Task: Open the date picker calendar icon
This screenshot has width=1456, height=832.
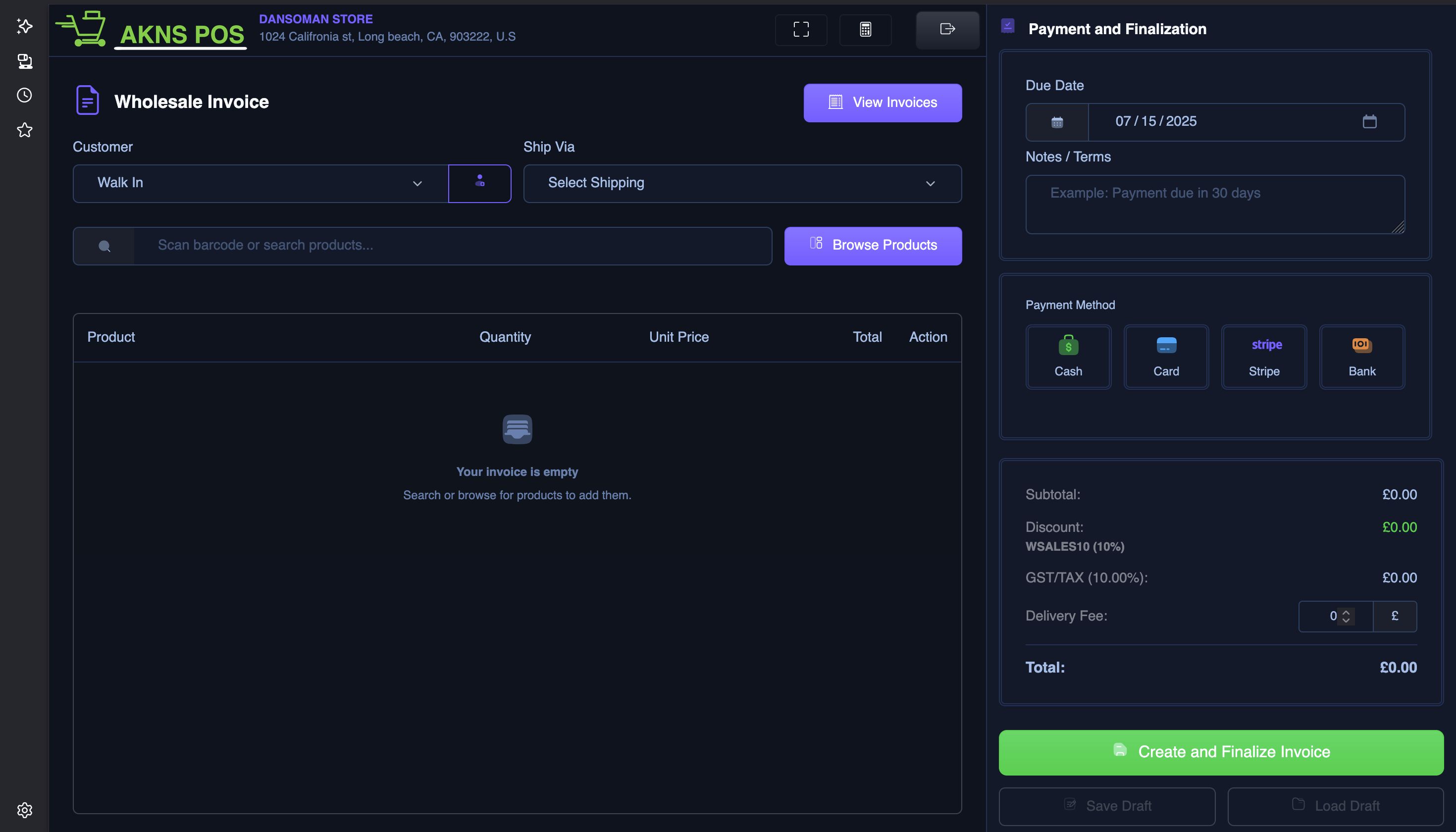Action: click(1369, 121)
